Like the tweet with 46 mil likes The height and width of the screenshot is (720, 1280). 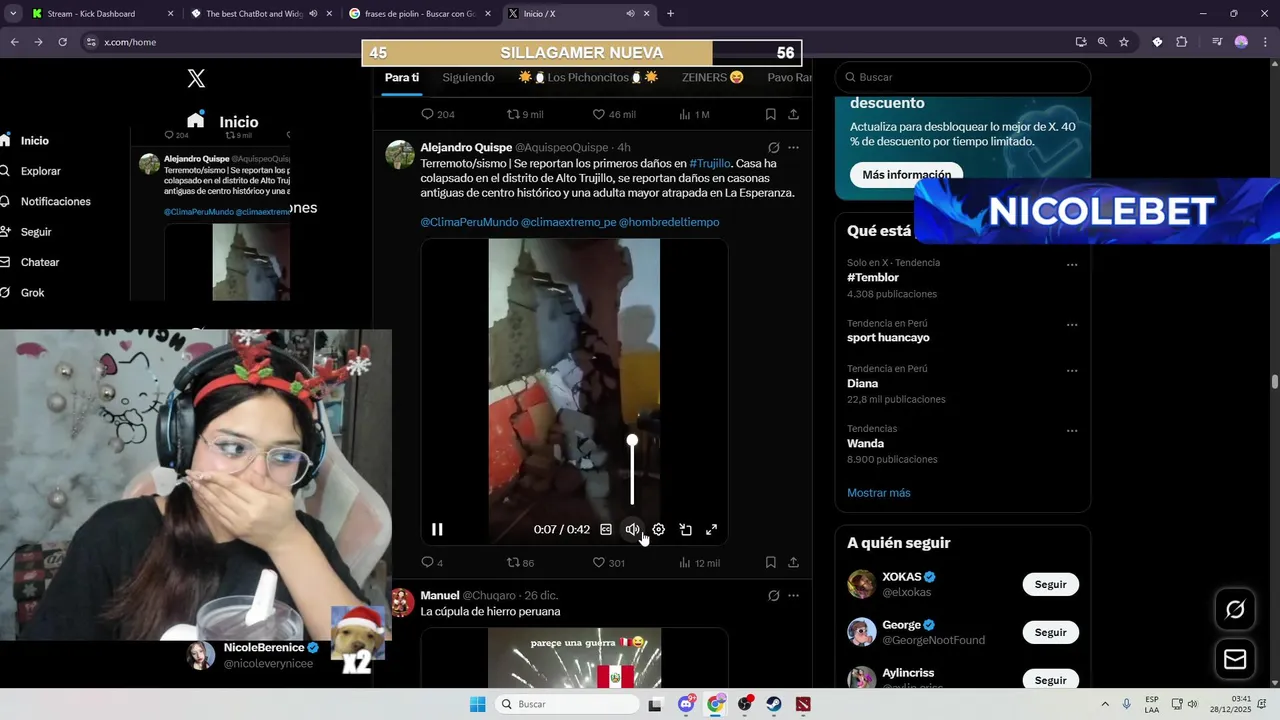[614, 114]
